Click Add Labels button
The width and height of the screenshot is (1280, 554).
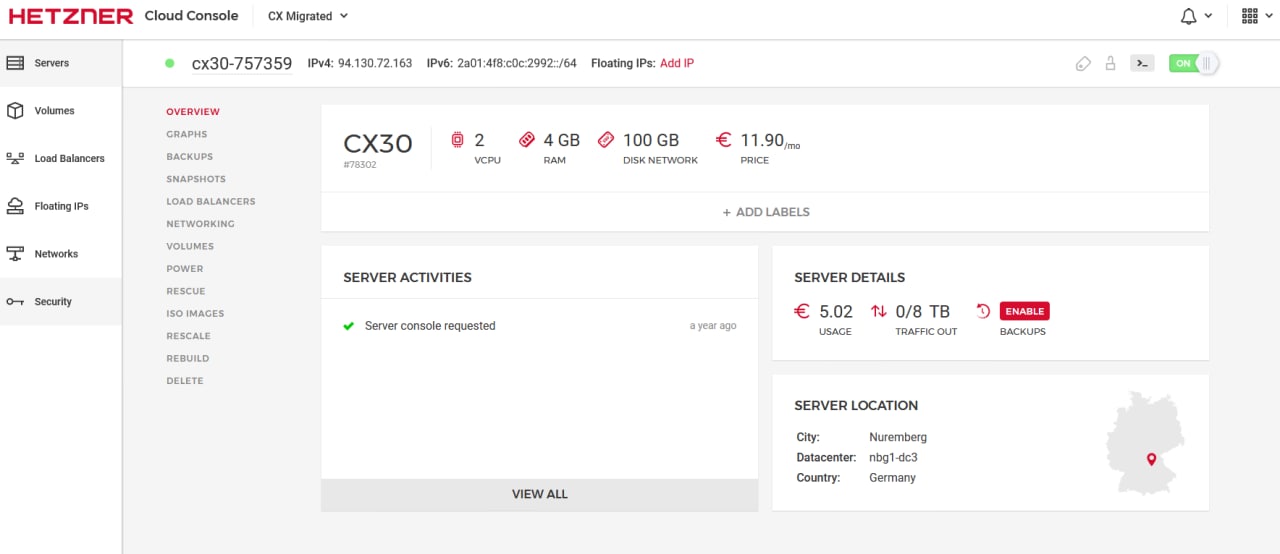click(x=765, y=212)
